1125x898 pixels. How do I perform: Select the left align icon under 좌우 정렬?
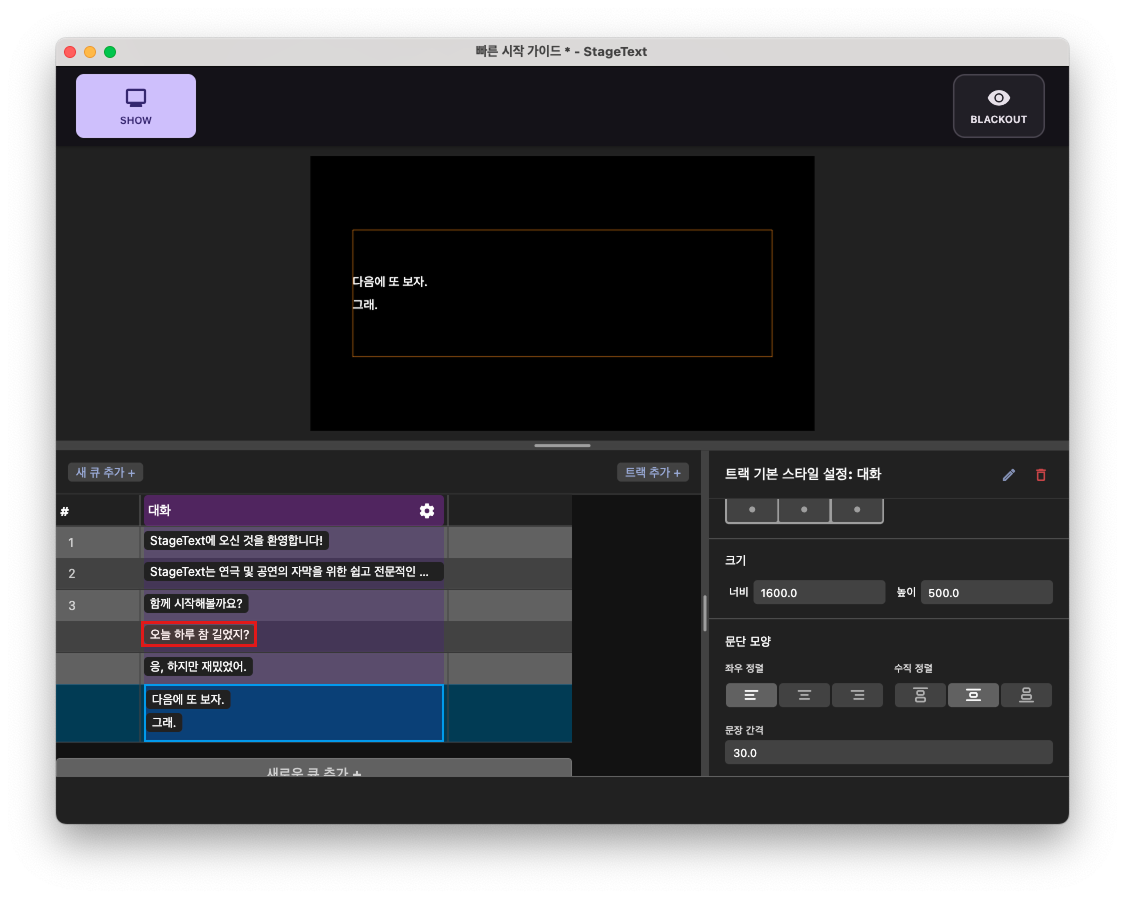point(751,695)
